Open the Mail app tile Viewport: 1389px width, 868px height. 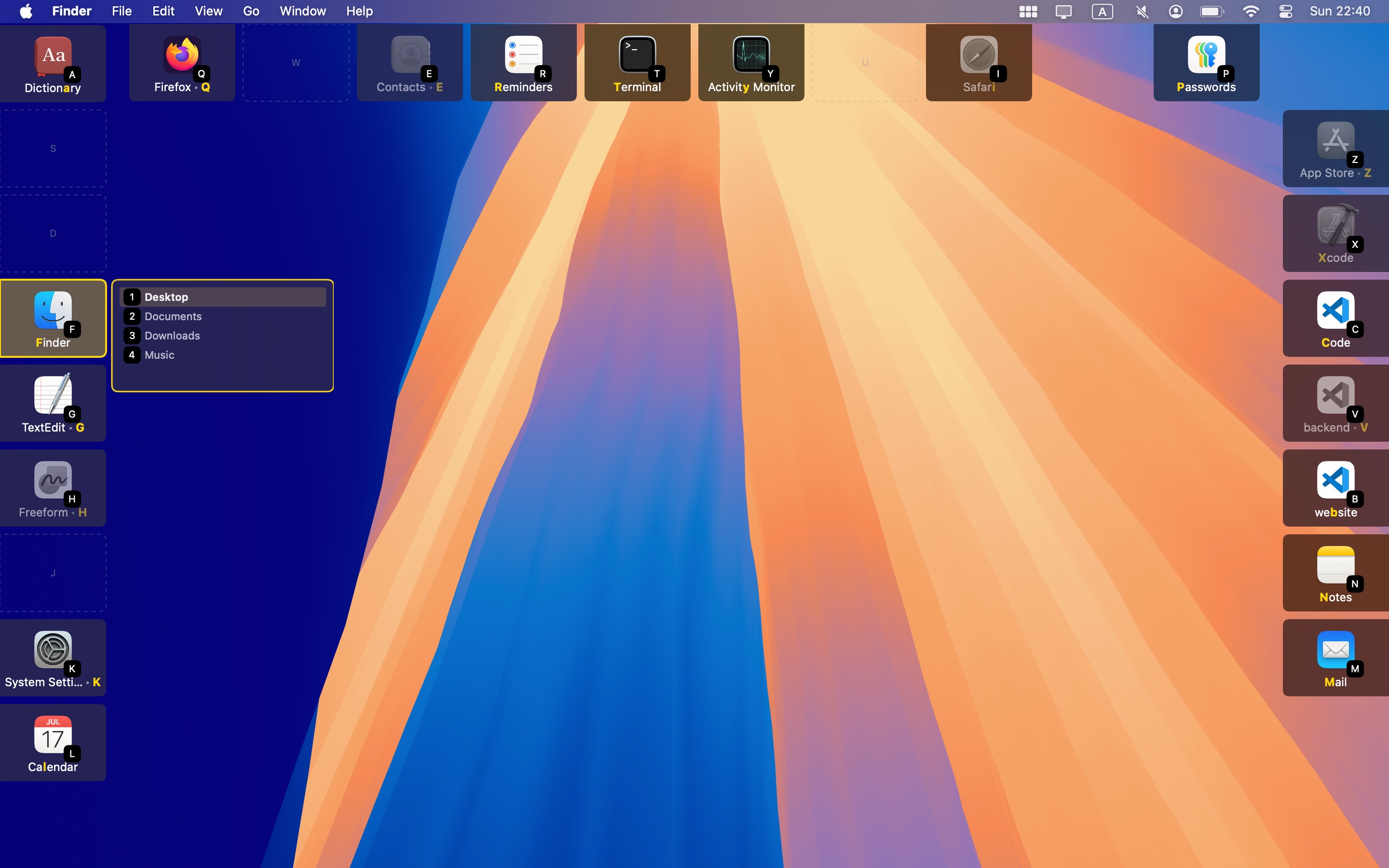click(x=1335, y=658)
